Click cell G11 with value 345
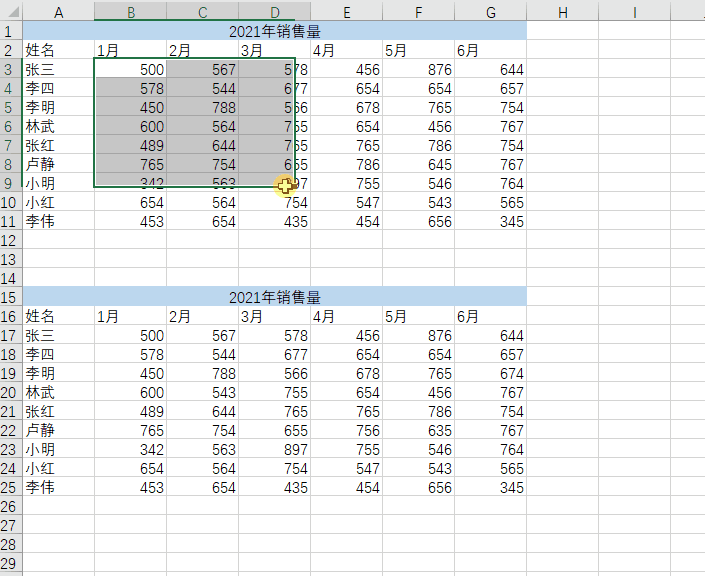705x576 pixels. pyautogui.click(x=491, y=221)
